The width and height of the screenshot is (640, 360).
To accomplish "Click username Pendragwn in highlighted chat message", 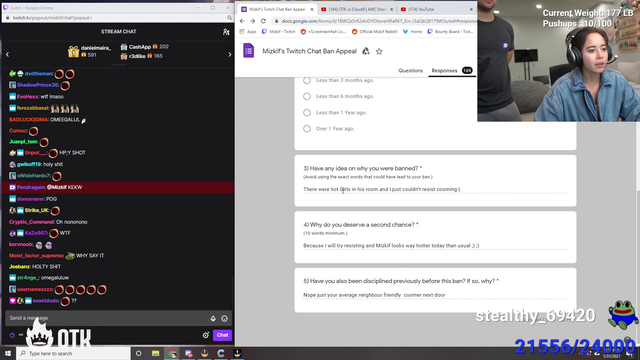I will pyautogui.click(x=31, y=187).
